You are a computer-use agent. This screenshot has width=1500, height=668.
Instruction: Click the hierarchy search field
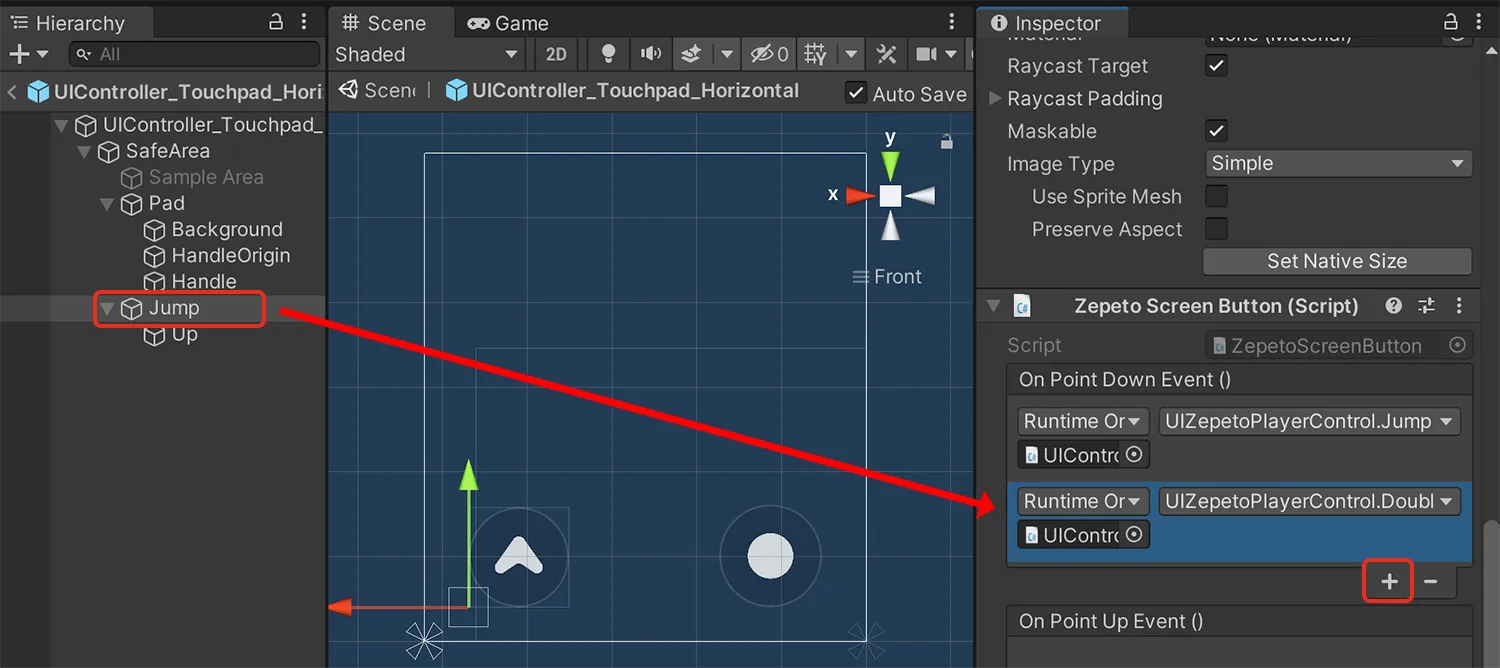[x=194, y=54]
